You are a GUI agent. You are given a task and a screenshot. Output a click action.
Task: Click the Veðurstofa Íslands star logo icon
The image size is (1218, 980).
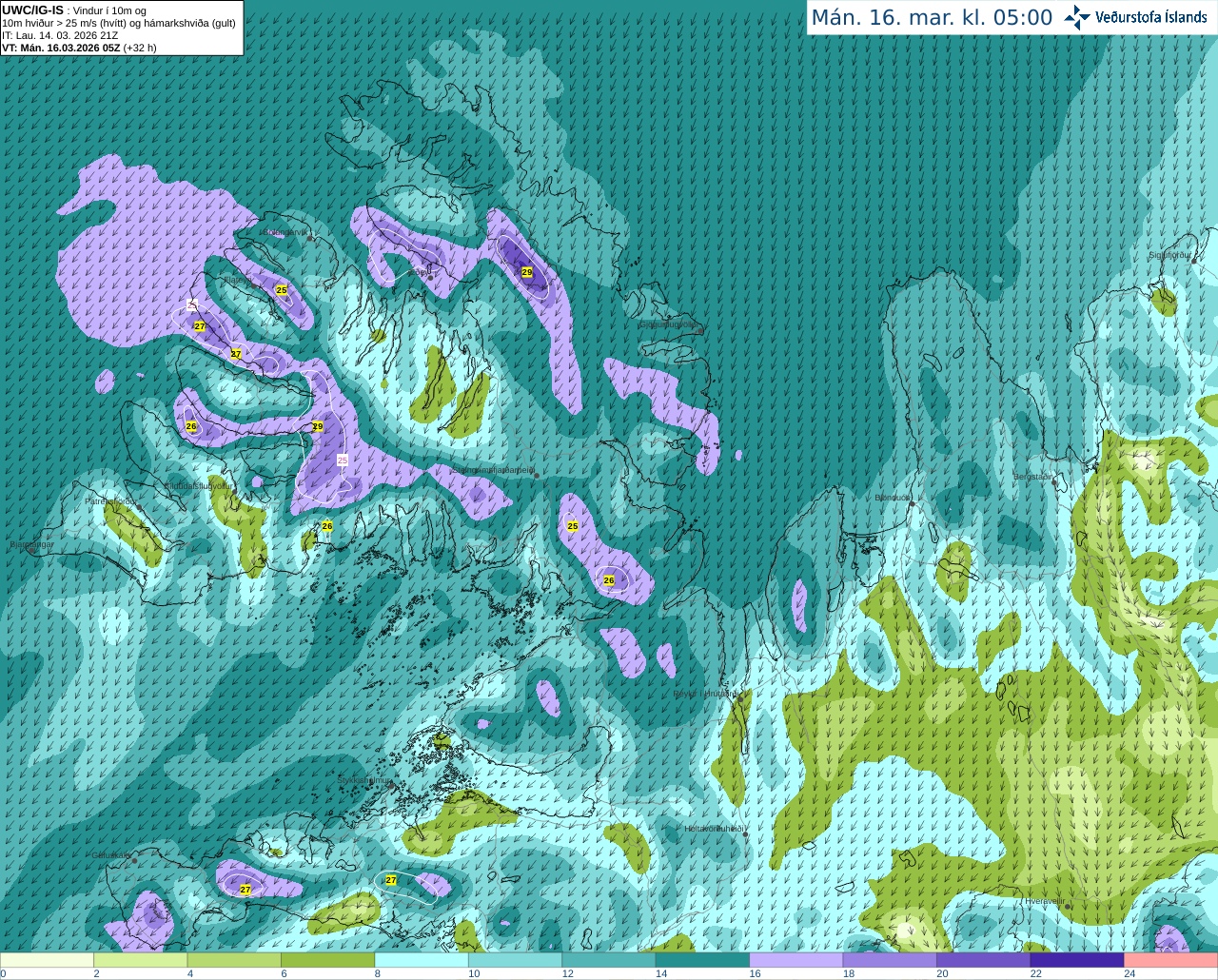1077,17
